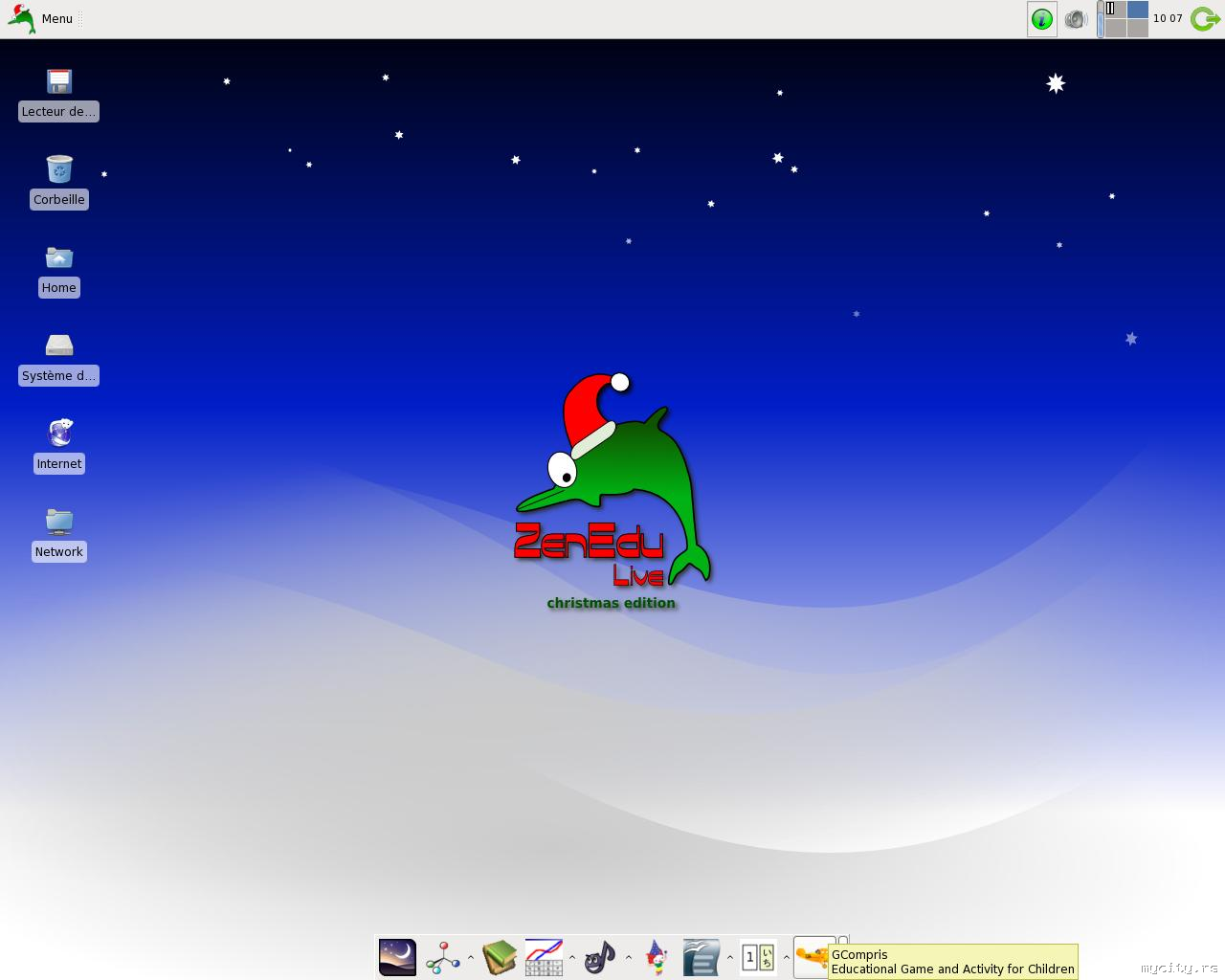Launch the green books dock icon
1225x980 pixels.
(x=500, y=957)
